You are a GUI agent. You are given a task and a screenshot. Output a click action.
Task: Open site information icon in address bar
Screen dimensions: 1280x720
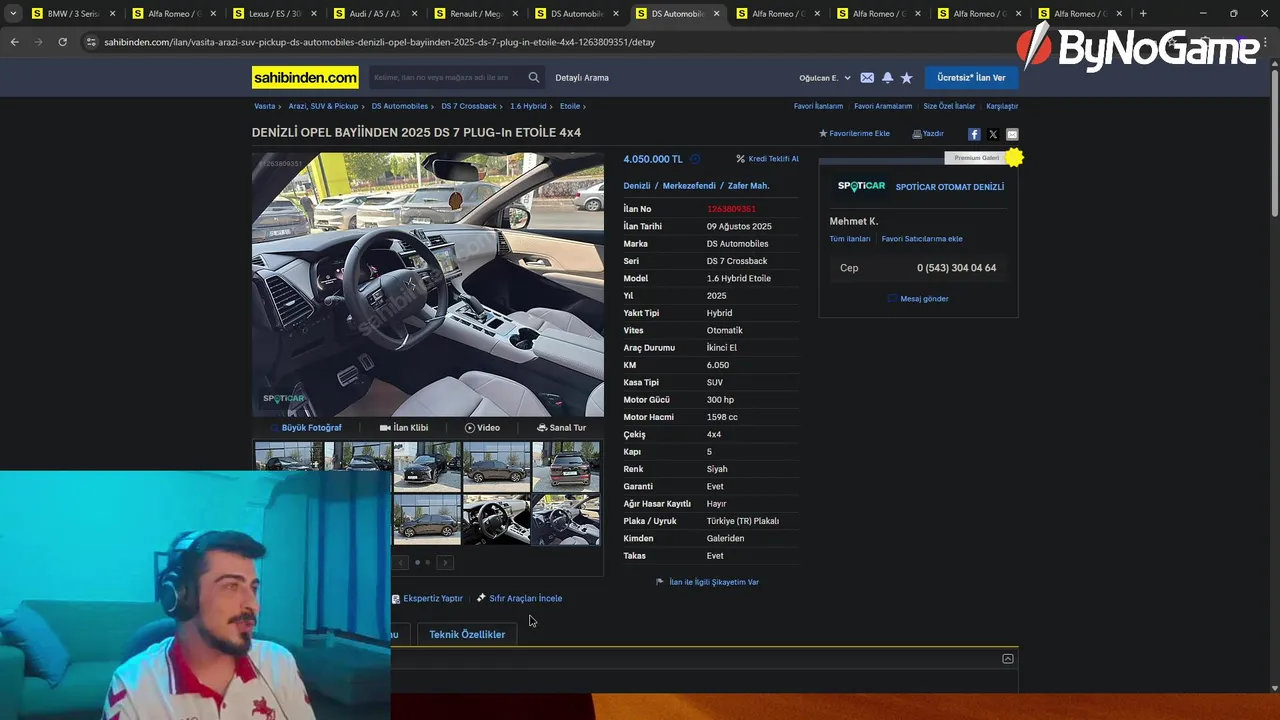pos(91,42)
